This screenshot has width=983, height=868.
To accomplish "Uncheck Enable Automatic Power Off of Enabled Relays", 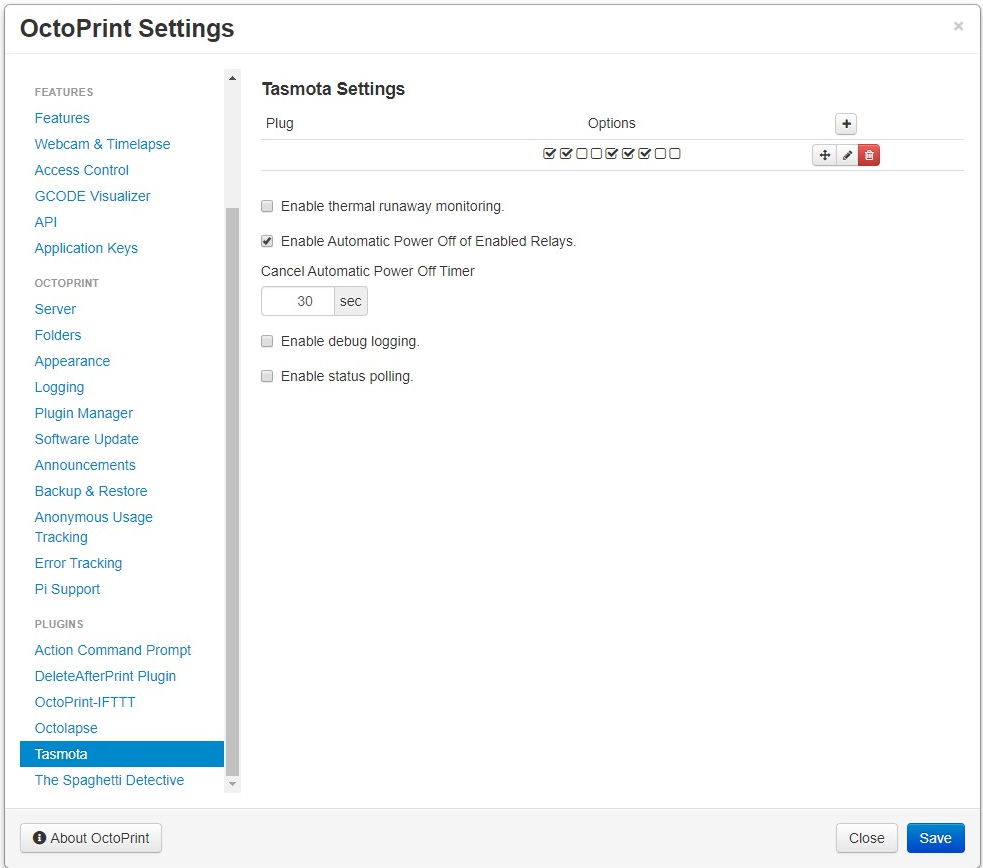I will [267, 241].
